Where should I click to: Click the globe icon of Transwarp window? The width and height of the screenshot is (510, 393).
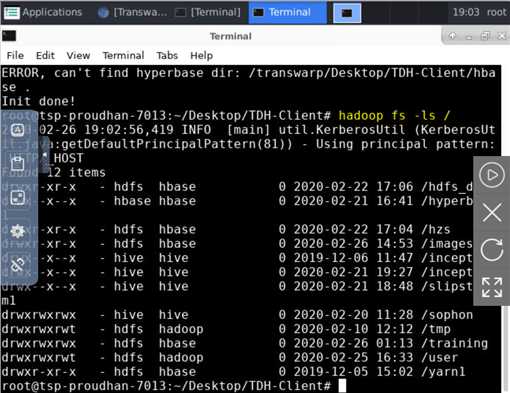tap(103, 13)
